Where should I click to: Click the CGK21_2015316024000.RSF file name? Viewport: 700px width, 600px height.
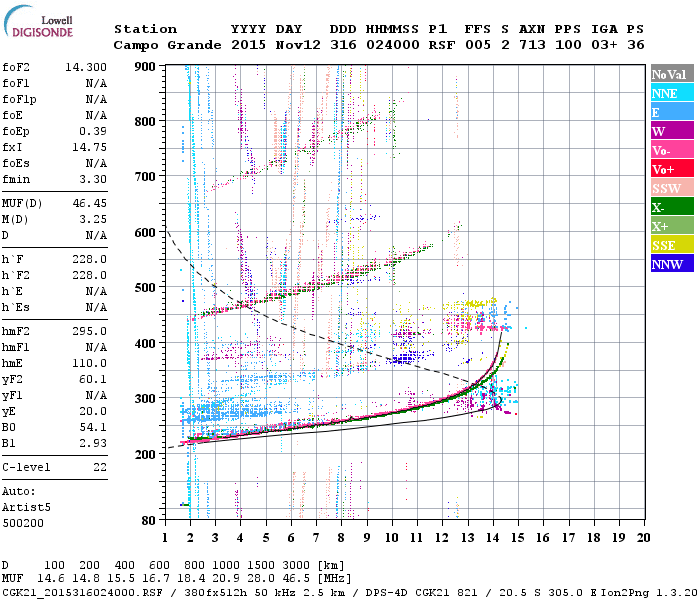[83, 593]
